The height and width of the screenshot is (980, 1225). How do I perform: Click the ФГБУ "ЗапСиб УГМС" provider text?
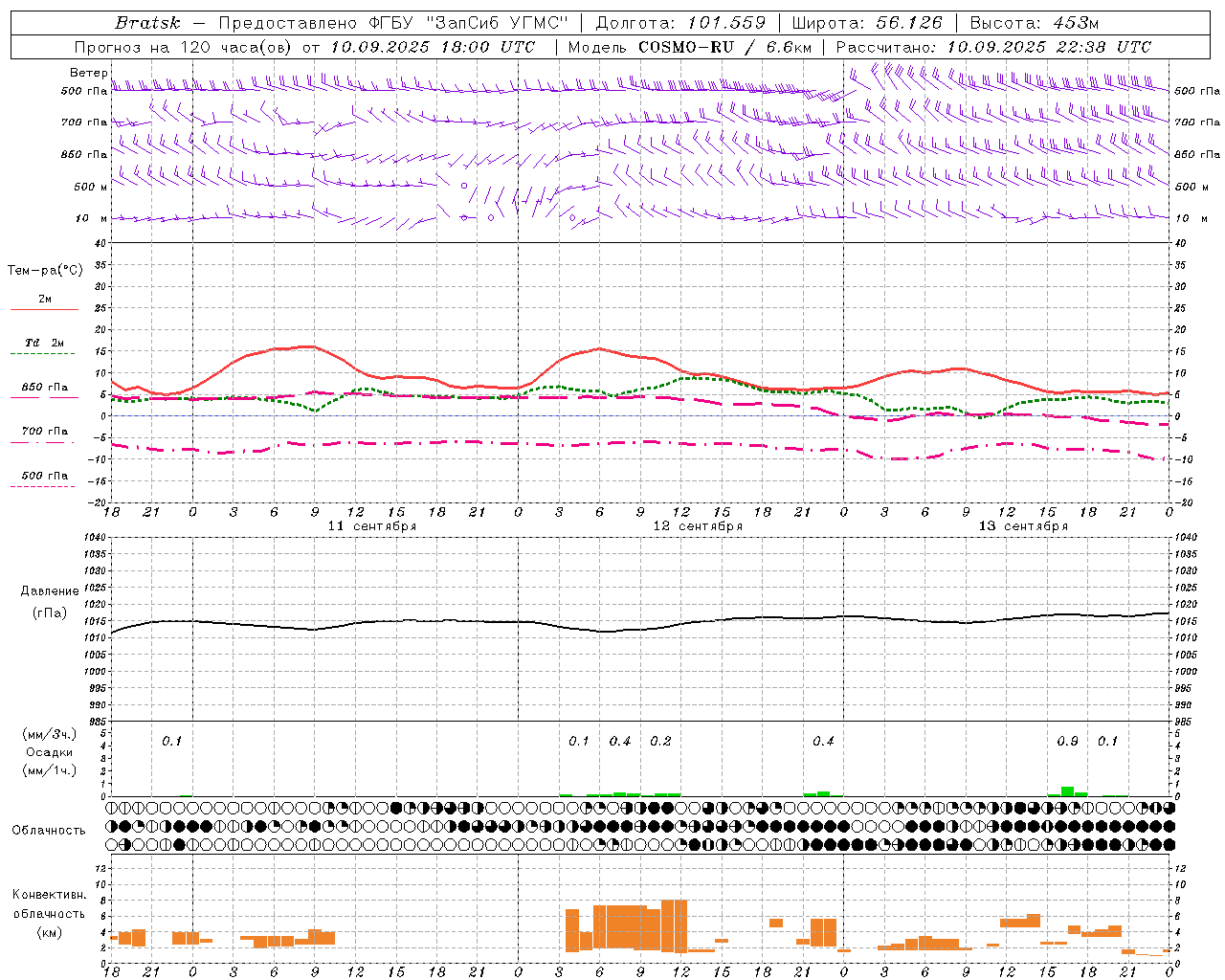click(x=470, y=23)
